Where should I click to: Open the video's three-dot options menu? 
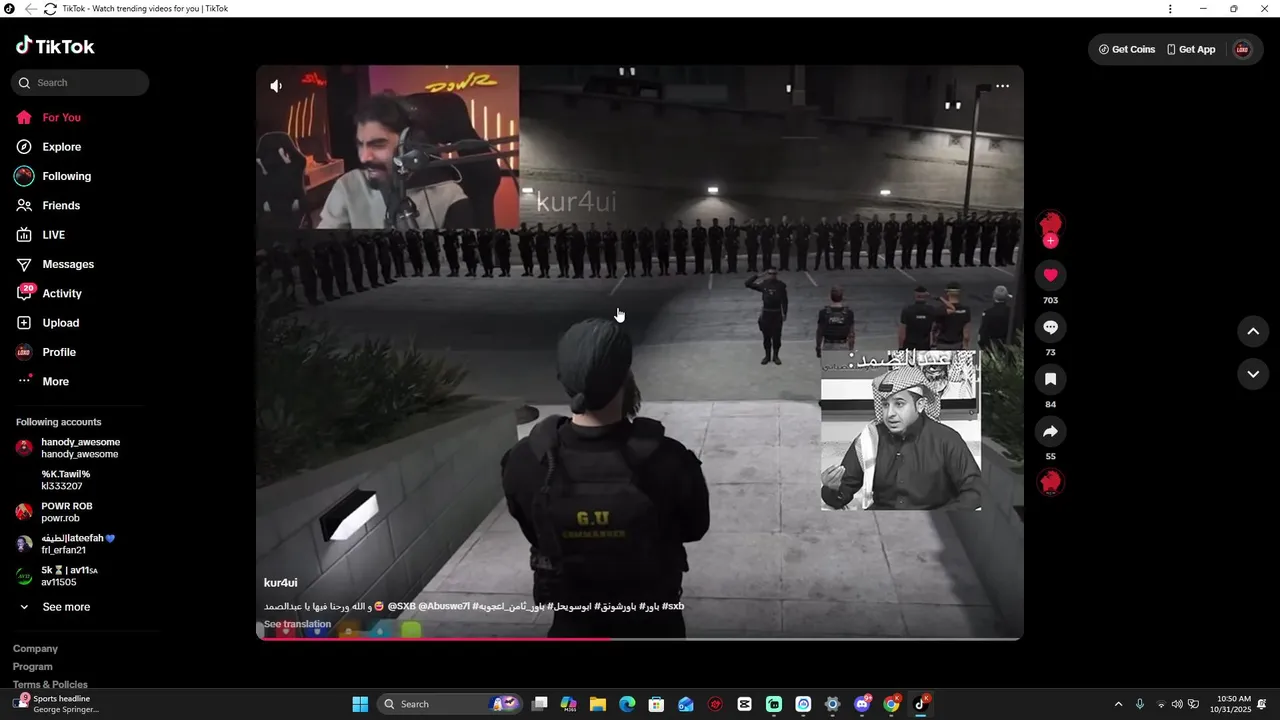coord(1002,86)
